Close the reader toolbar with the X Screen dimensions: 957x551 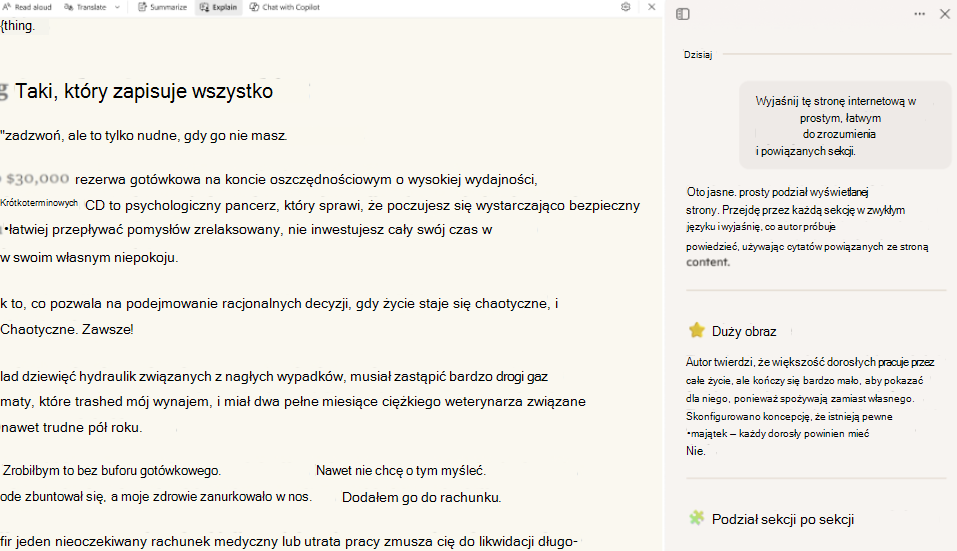pyautogui.click(x=651, y=7)
